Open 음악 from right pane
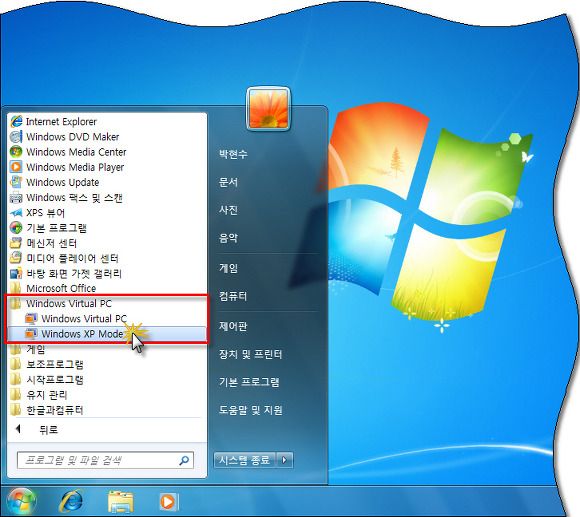 point(228,238)
